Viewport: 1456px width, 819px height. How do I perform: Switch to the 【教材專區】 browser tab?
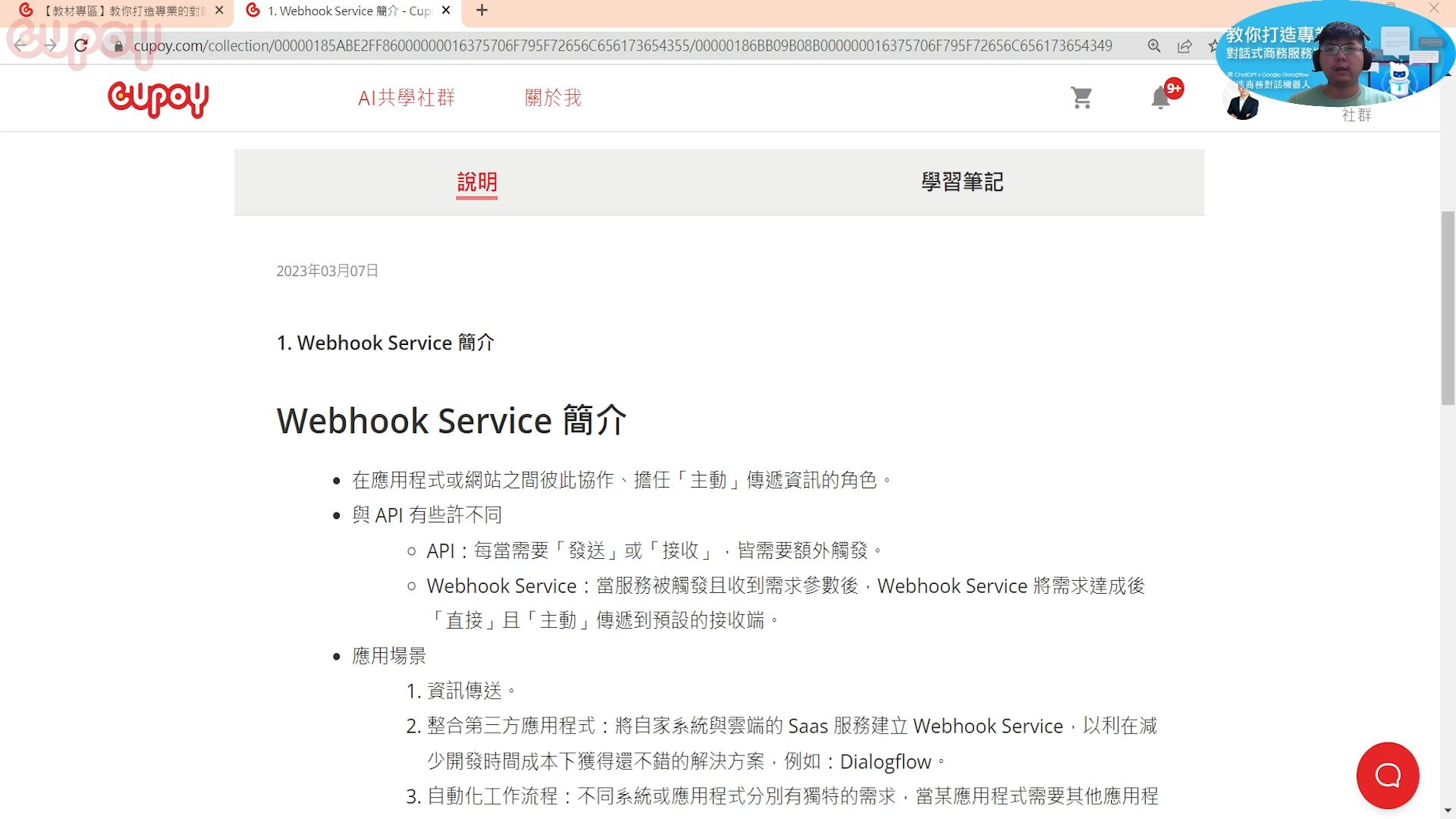coord(114,11)
